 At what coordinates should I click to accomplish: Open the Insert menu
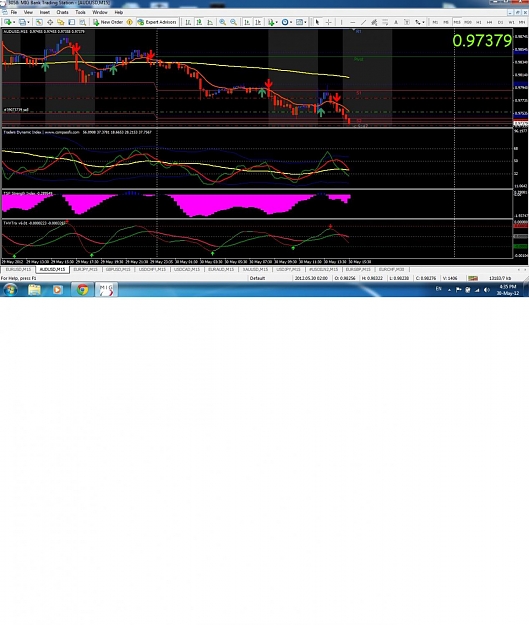45,12
